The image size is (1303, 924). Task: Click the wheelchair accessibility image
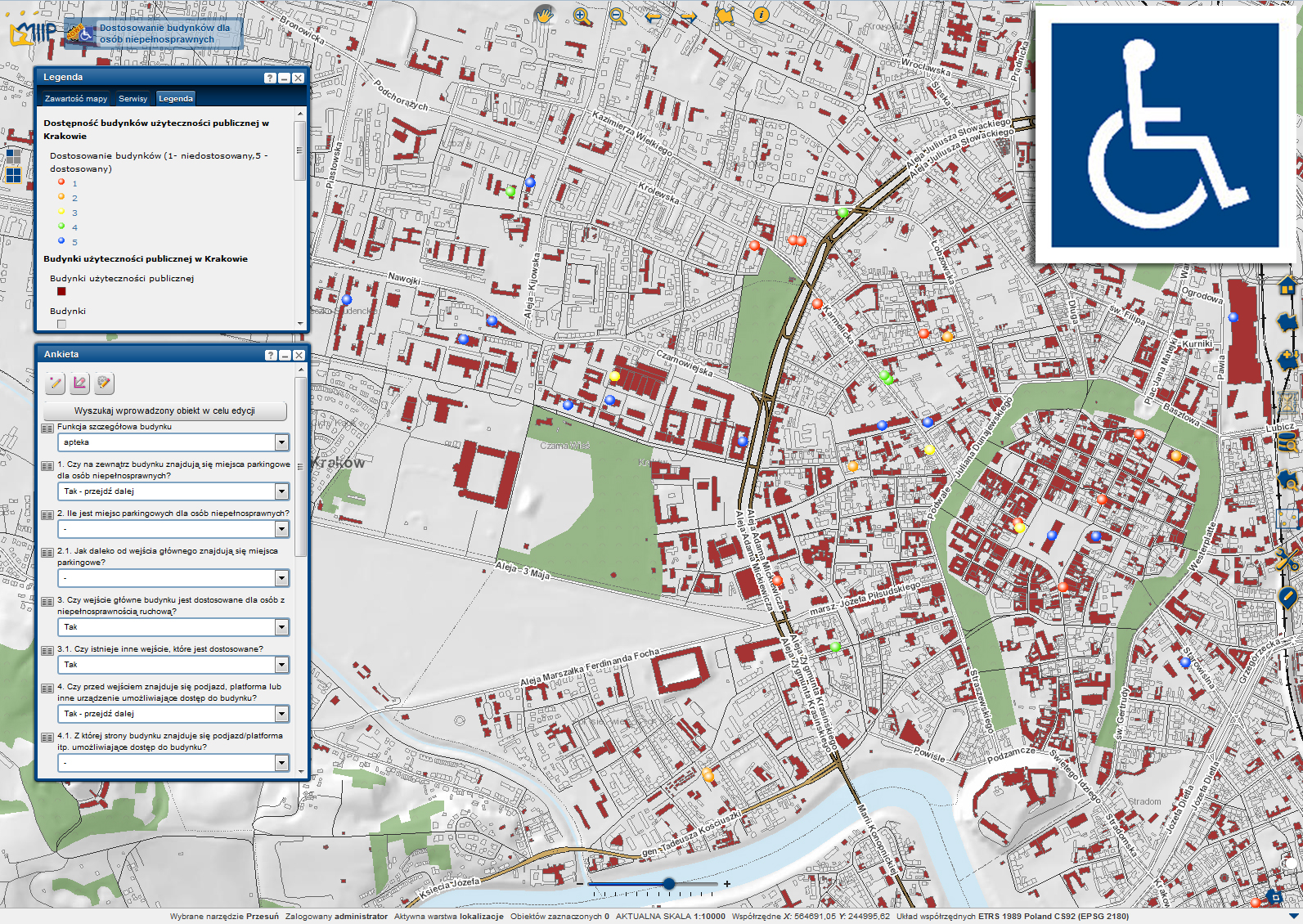click(1165, 135)
